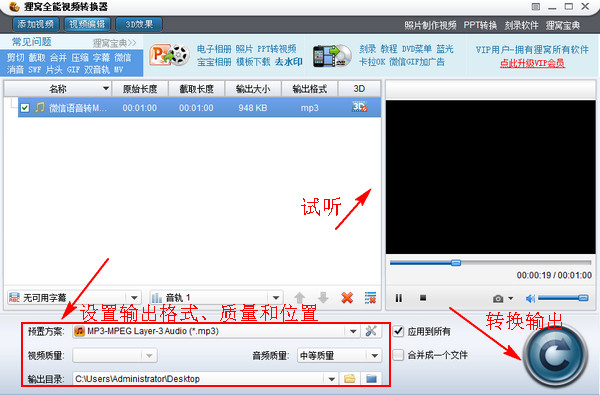Start conversion with round blue button
This screenshot has width=600, height=395.
click(555, 355)
